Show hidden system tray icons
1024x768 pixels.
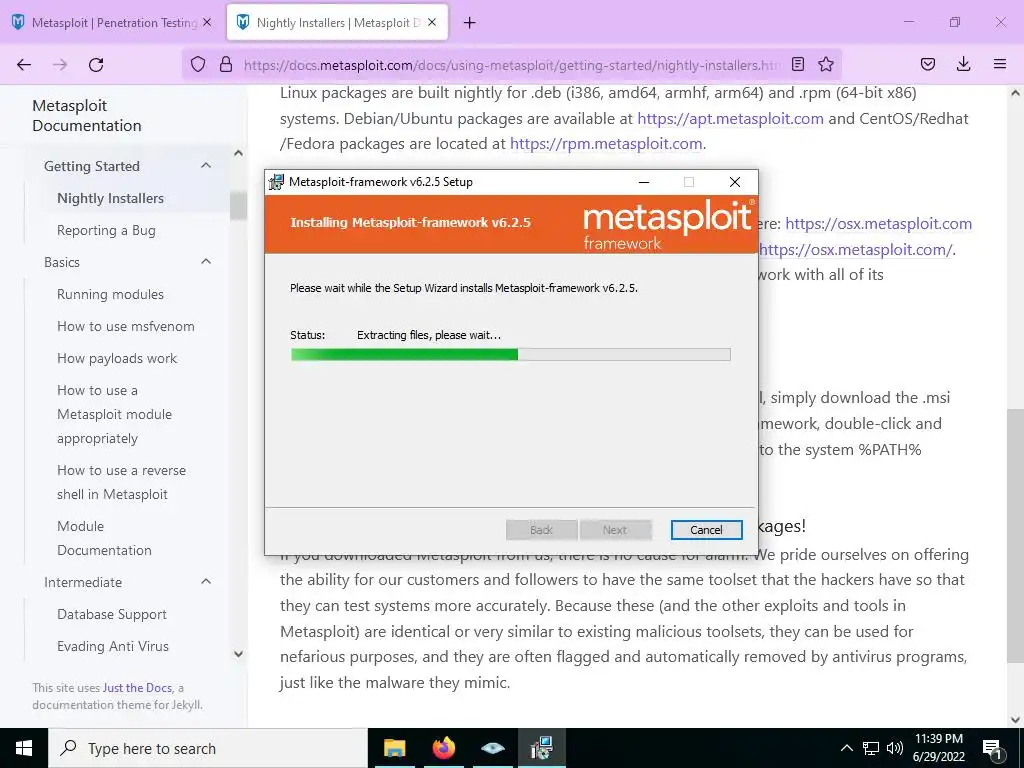846,748
